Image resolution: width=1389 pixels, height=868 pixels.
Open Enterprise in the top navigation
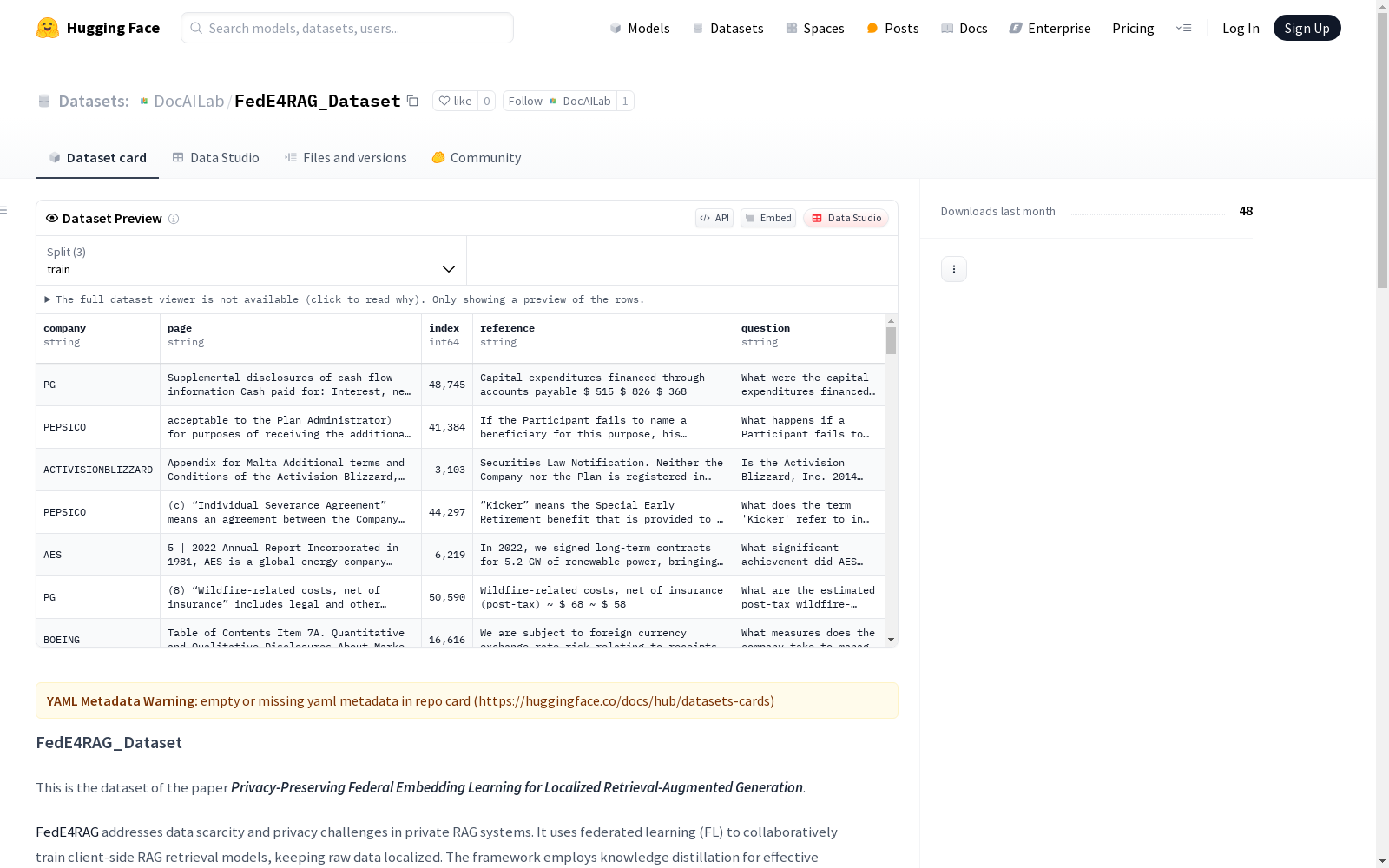click(1050, 29)
